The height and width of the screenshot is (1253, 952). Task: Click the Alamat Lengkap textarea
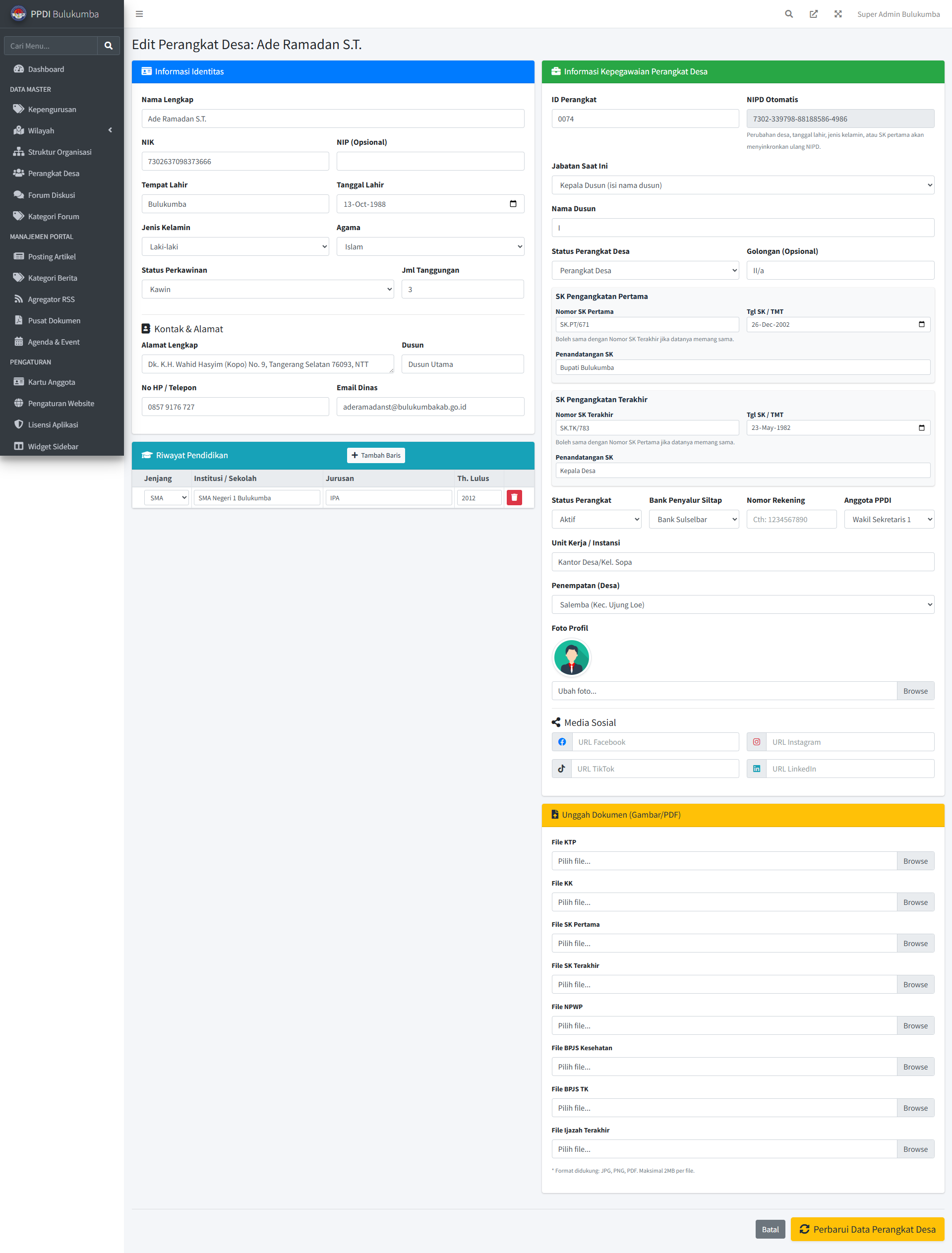[x=267, y=364]
